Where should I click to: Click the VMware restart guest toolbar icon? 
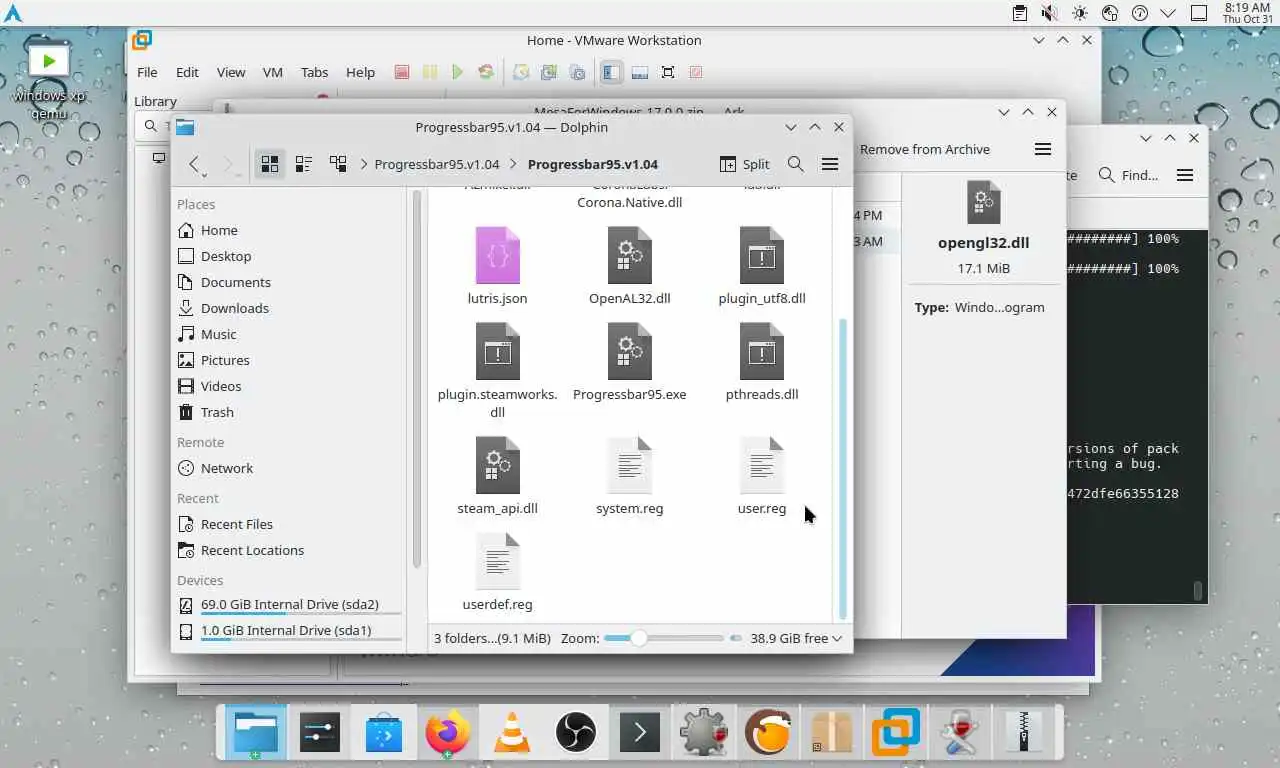(x=485, y=72)
